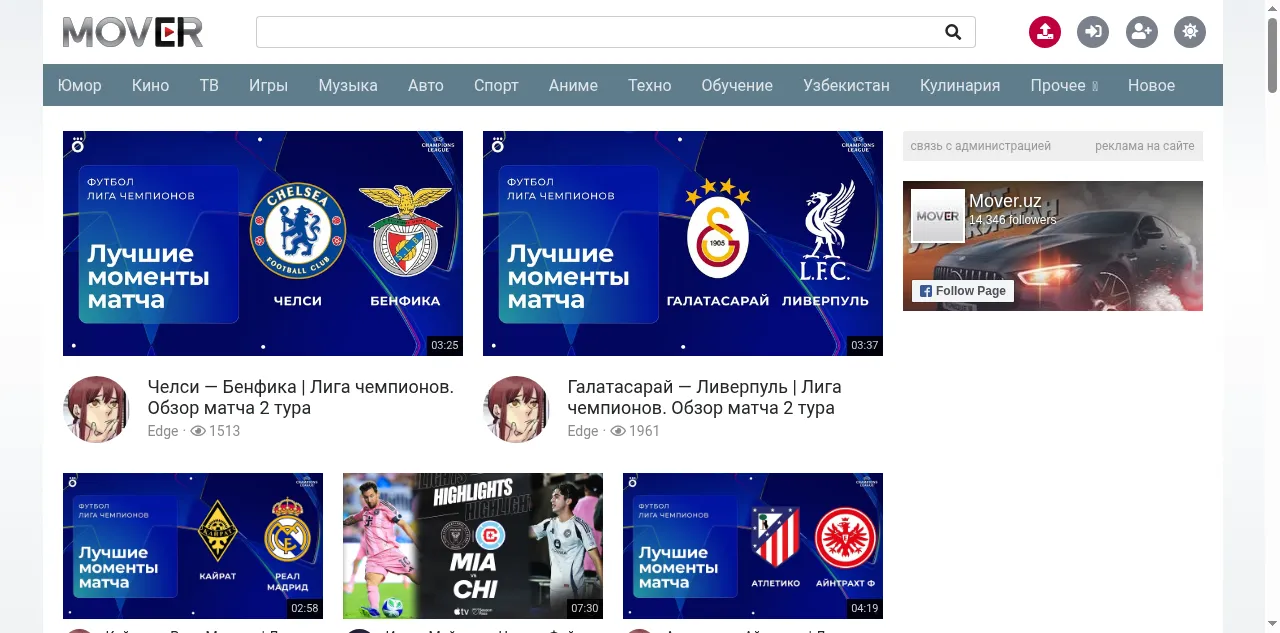
Task: Open the Новое section
Action: (1151, 85)
